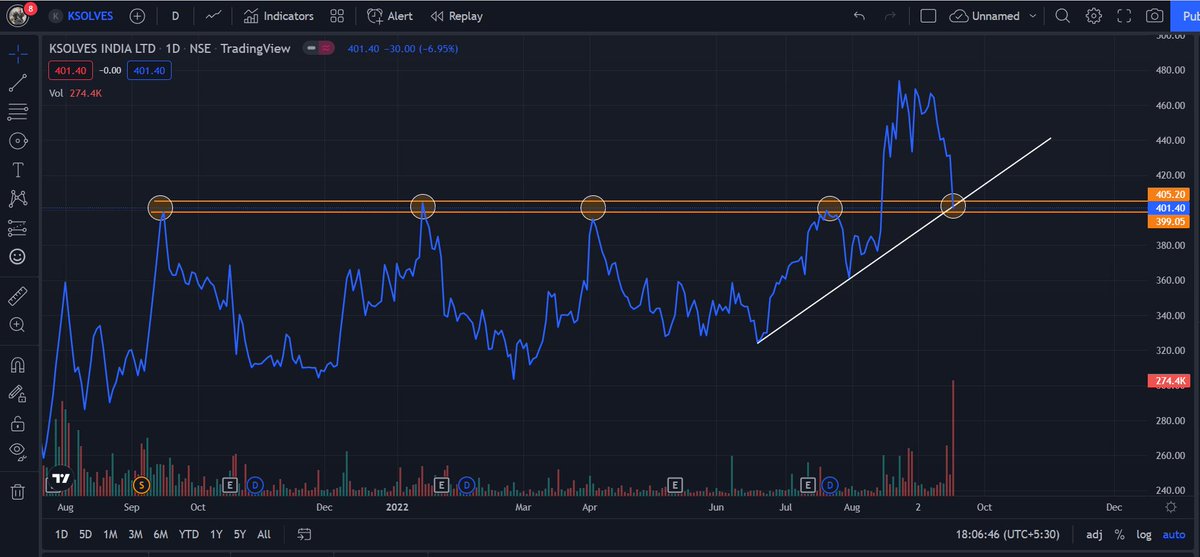
Task: Toggle adj dividend adjustment
Action: point(1095,535)
